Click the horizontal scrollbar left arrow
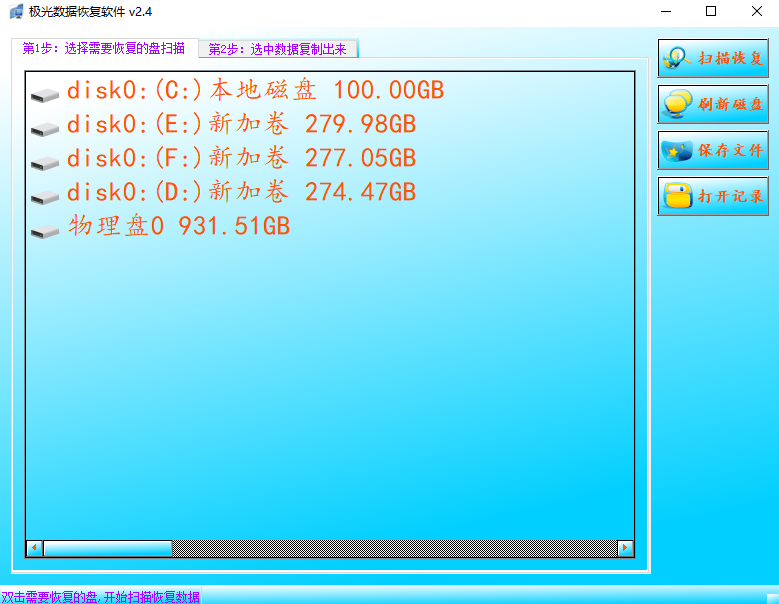 point(34,548)
